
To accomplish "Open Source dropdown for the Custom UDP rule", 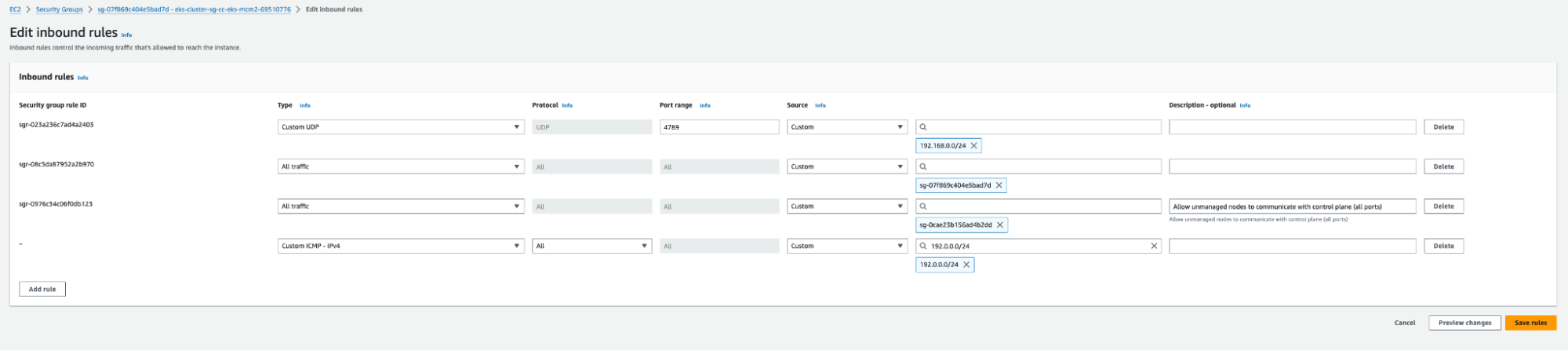I will coord(847,127).
